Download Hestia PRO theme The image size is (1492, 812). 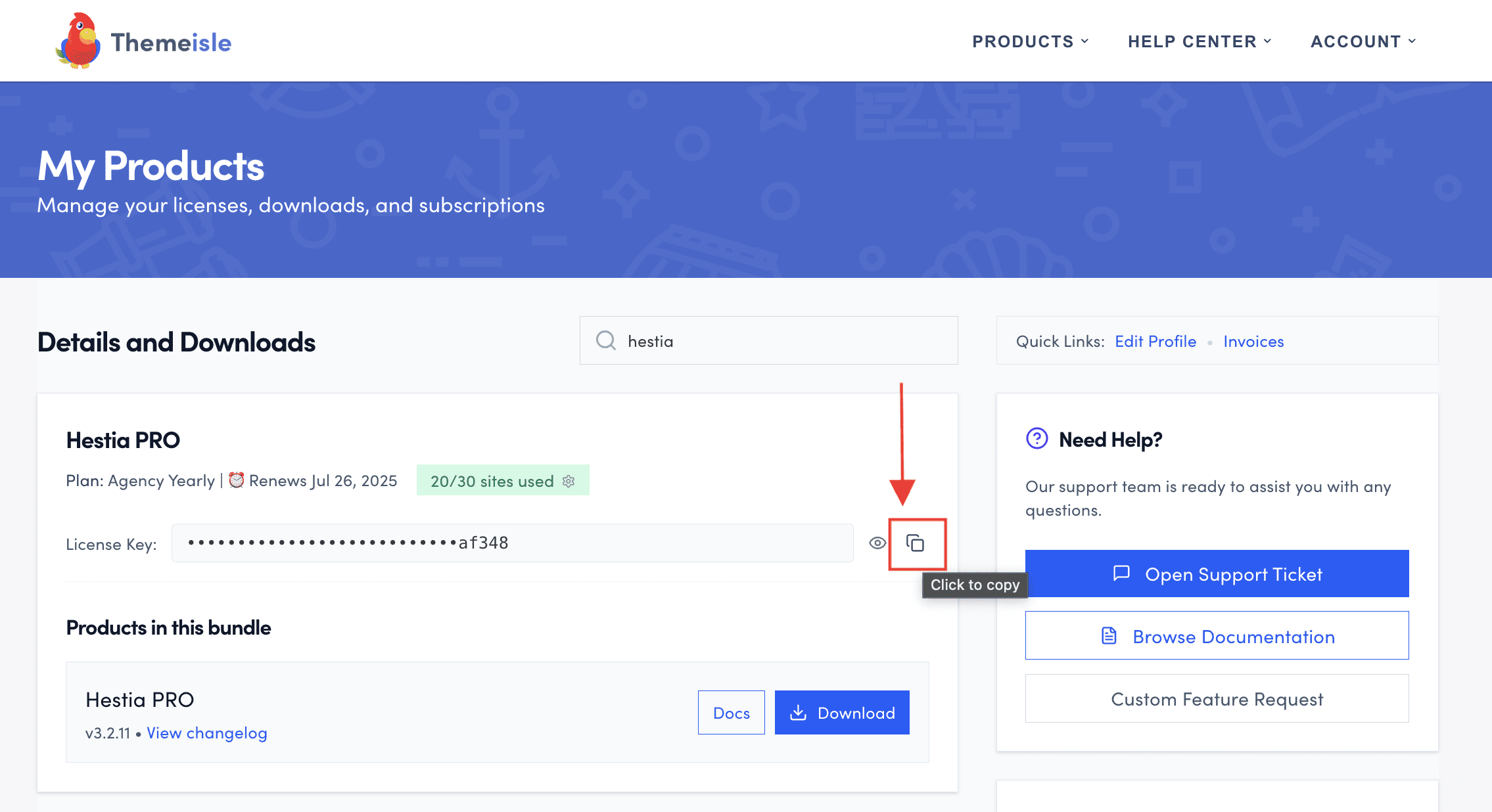pos(841,713)
